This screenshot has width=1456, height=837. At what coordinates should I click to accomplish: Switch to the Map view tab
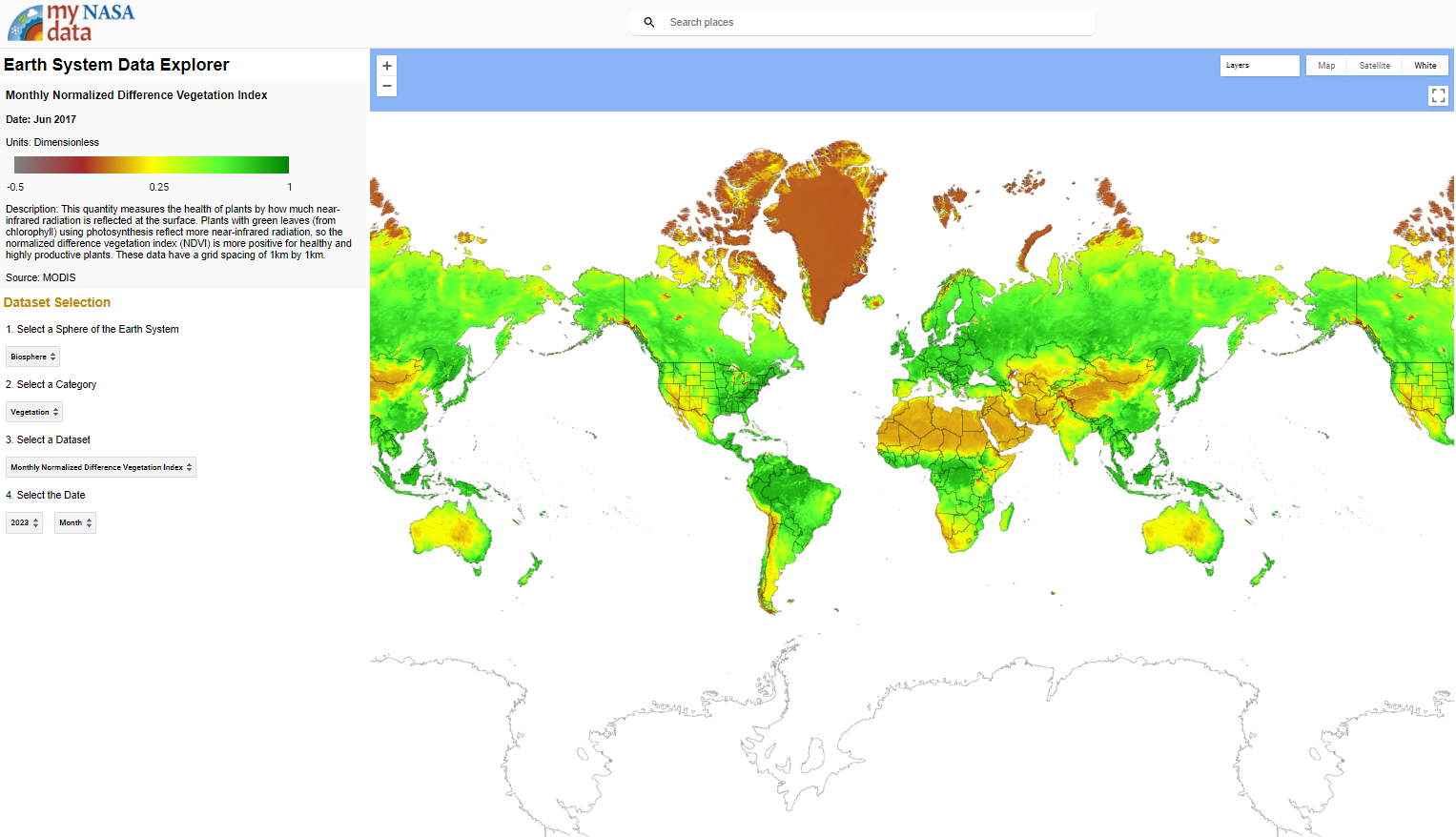1326,65
